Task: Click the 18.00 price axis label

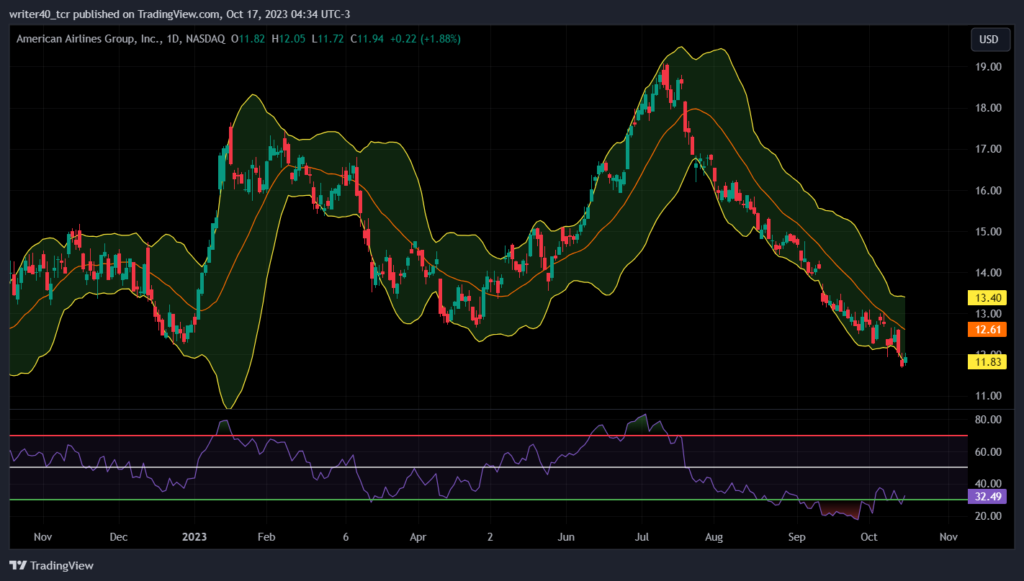Action: 988,108
